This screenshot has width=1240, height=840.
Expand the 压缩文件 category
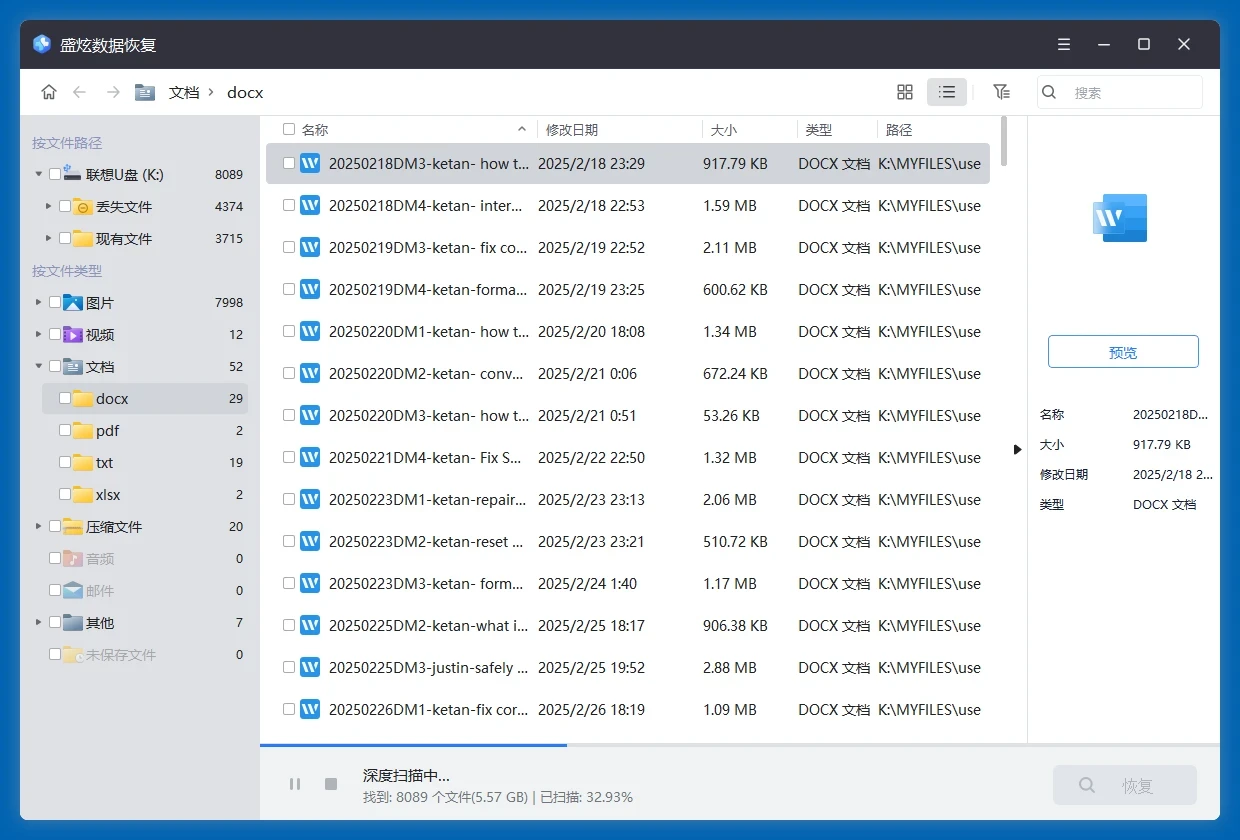(x=39, y=527)
